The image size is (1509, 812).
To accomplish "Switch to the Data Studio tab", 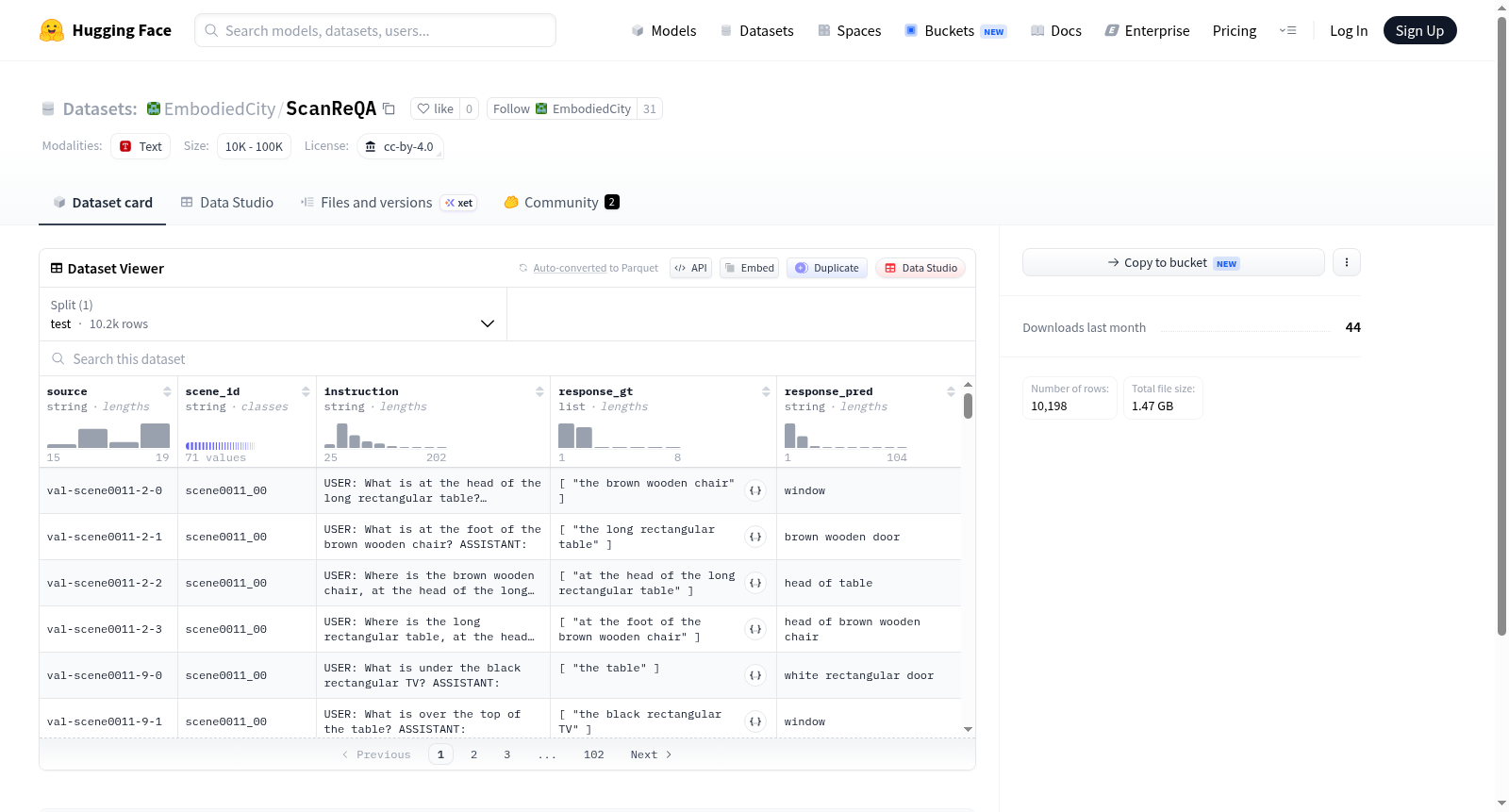I will (227, 202).
